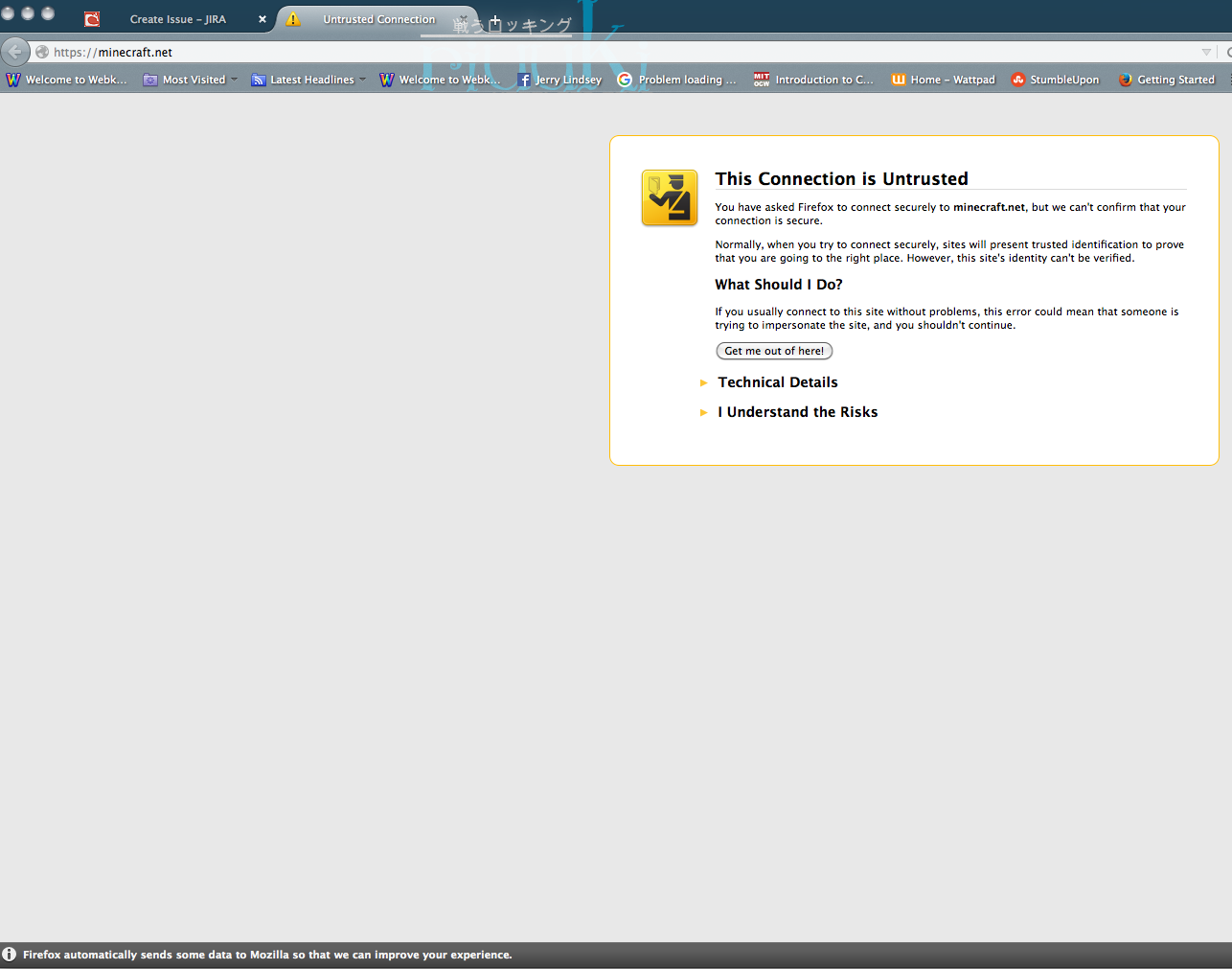
Task: Open the MIT 'Introduction to C...' bookmark
Action: coord(813,80)
